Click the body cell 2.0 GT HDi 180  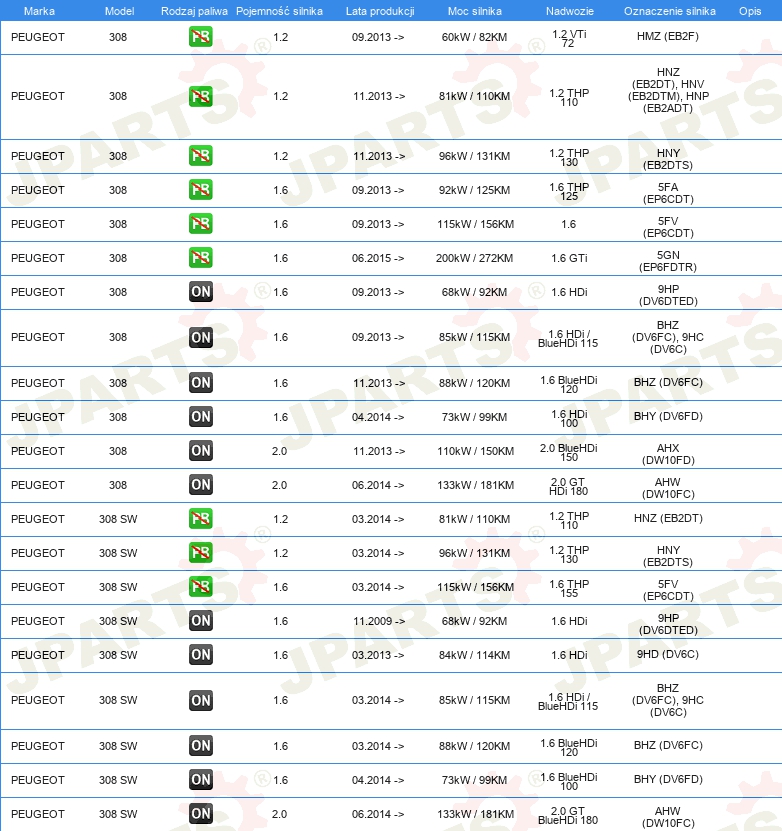568,487
